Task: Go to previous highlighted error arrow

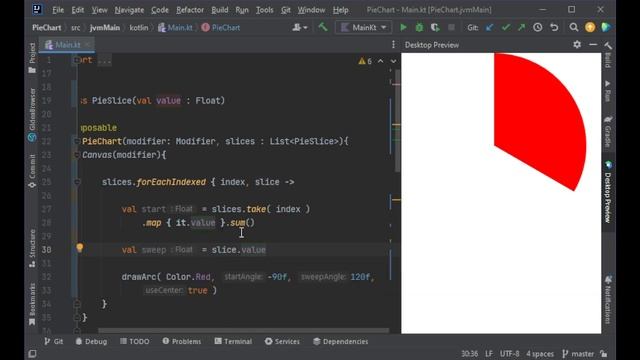Action: 380,61
